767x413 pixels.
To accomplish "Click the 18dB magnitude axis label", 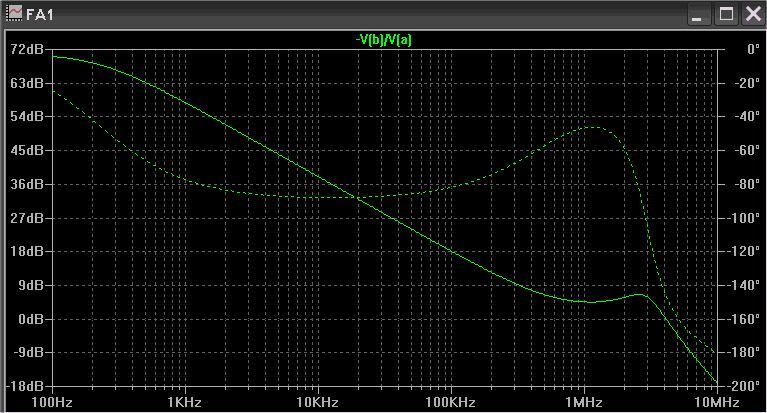I will pos(27,251).
